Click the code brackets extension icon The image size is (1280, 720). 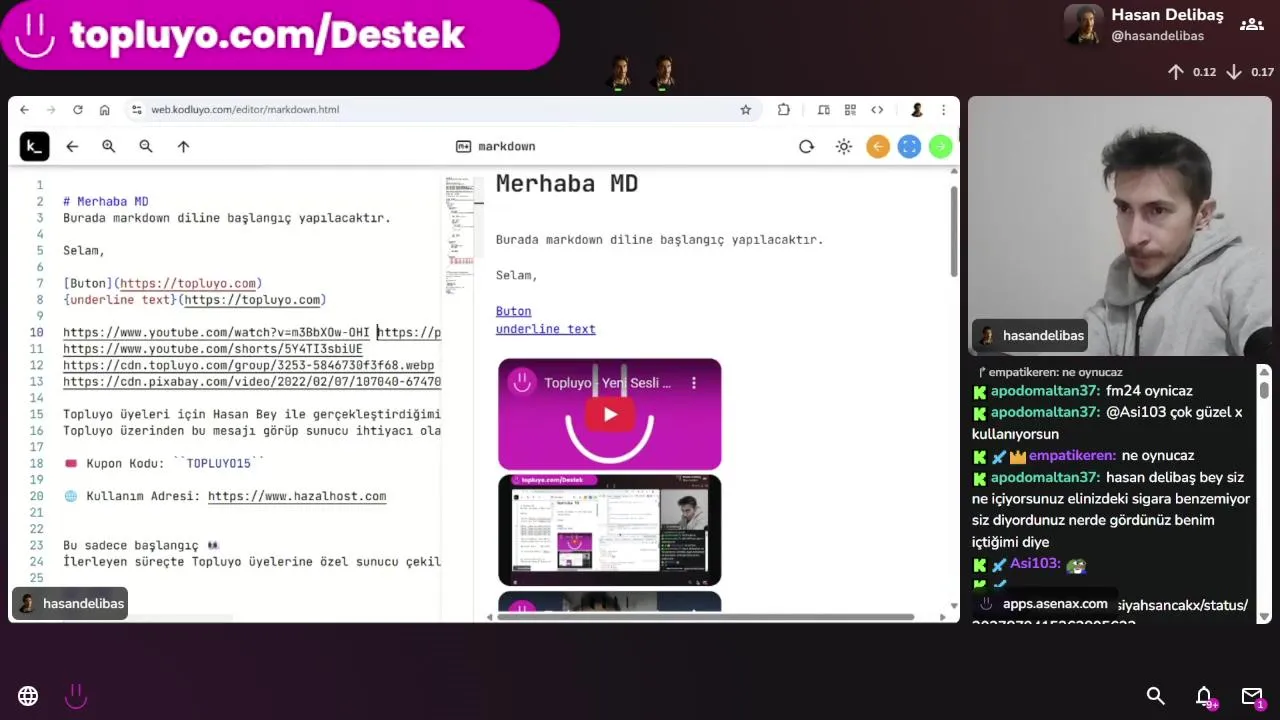(x=877, y=110)
